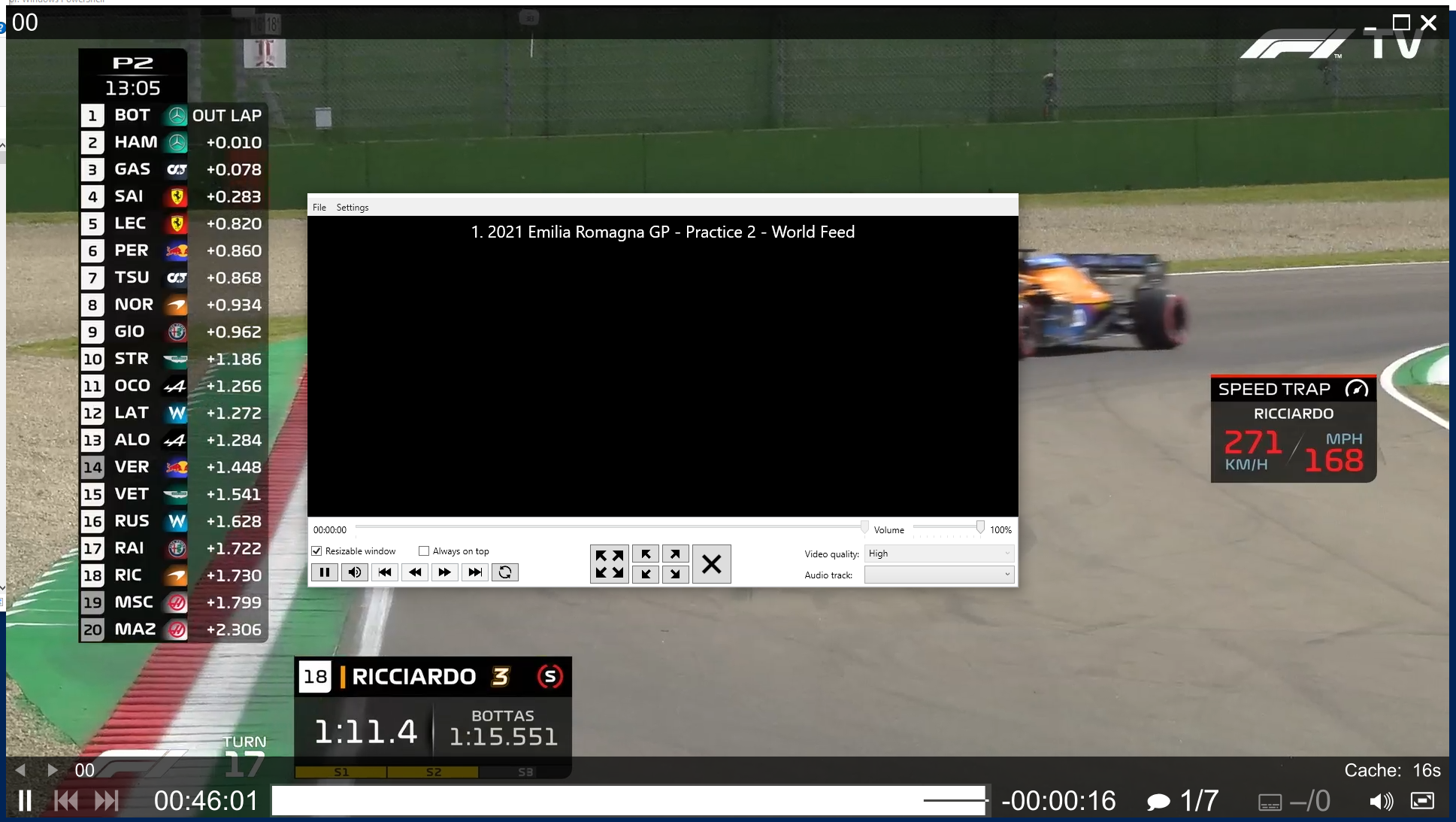Click the rewind button in the player
This screenshot has height=822, width=1456.
[x=415, y=572]
